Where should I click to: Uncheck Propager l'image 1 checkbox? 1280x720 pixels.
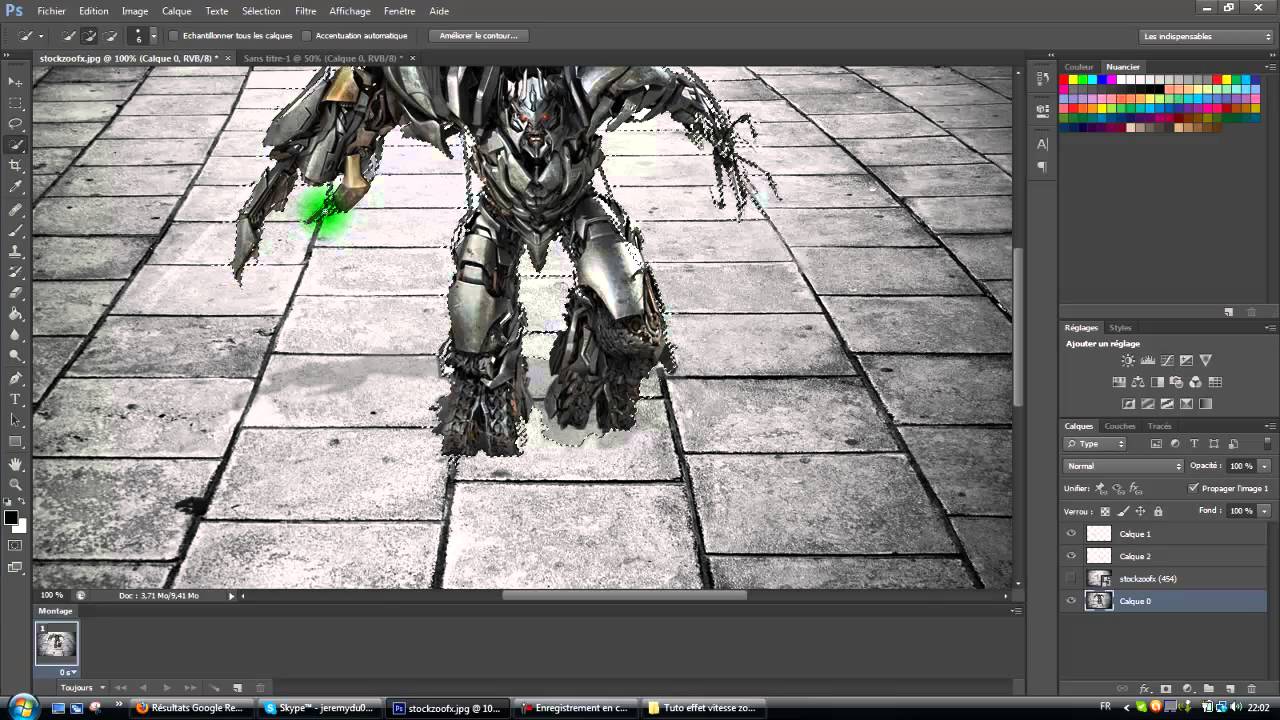click(1193, 488)
